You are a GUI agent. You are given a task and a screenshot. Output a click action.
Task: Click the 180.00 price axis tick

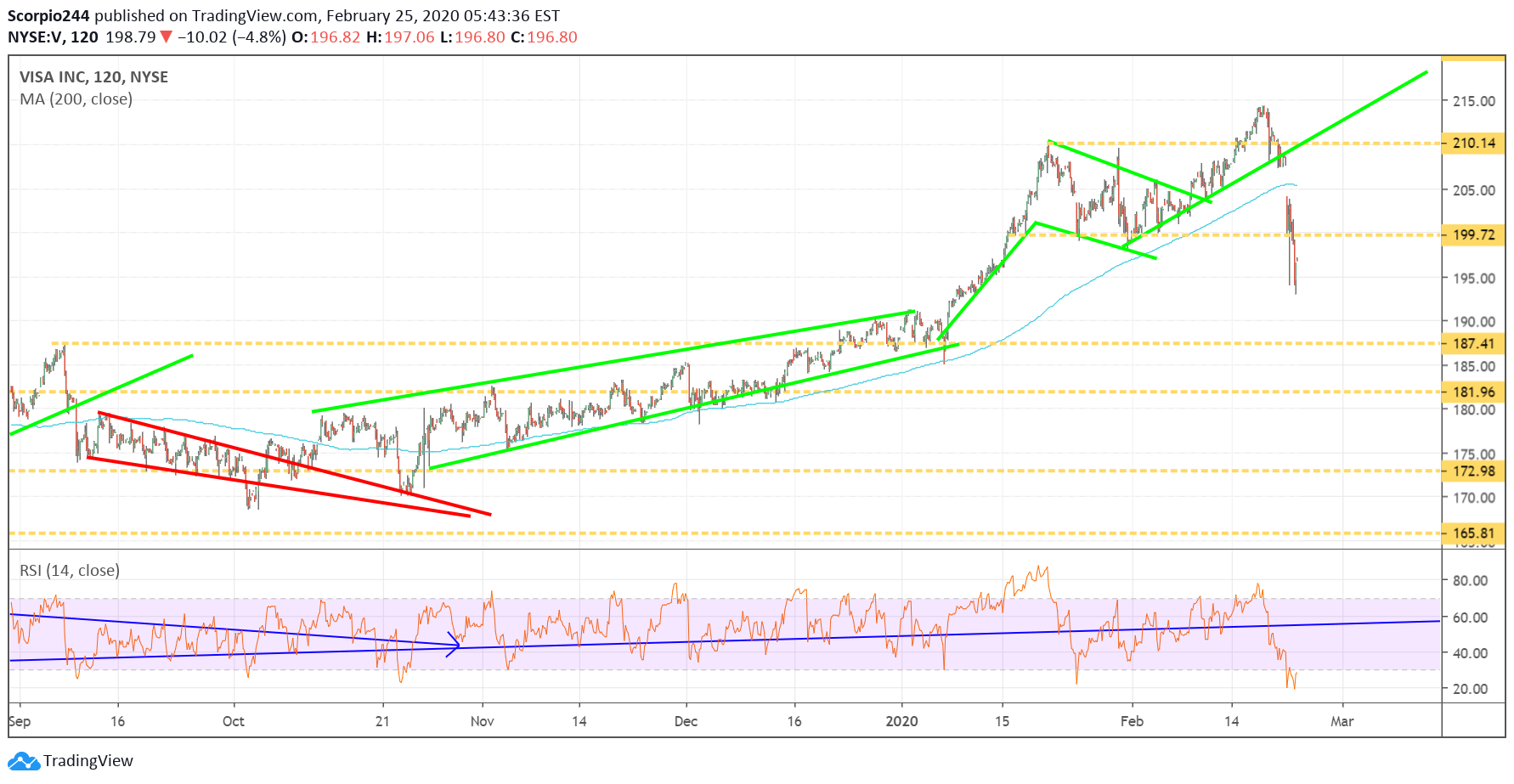[x=1474, y=409]
